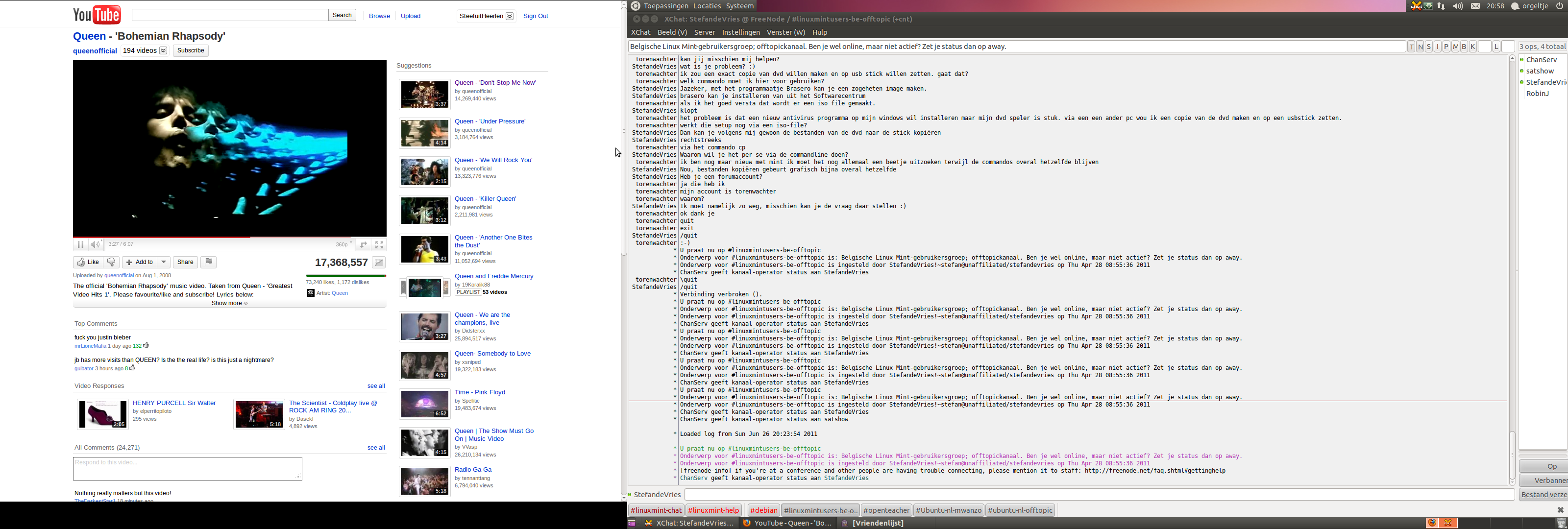Click the Share button

(x=185, y=263)
